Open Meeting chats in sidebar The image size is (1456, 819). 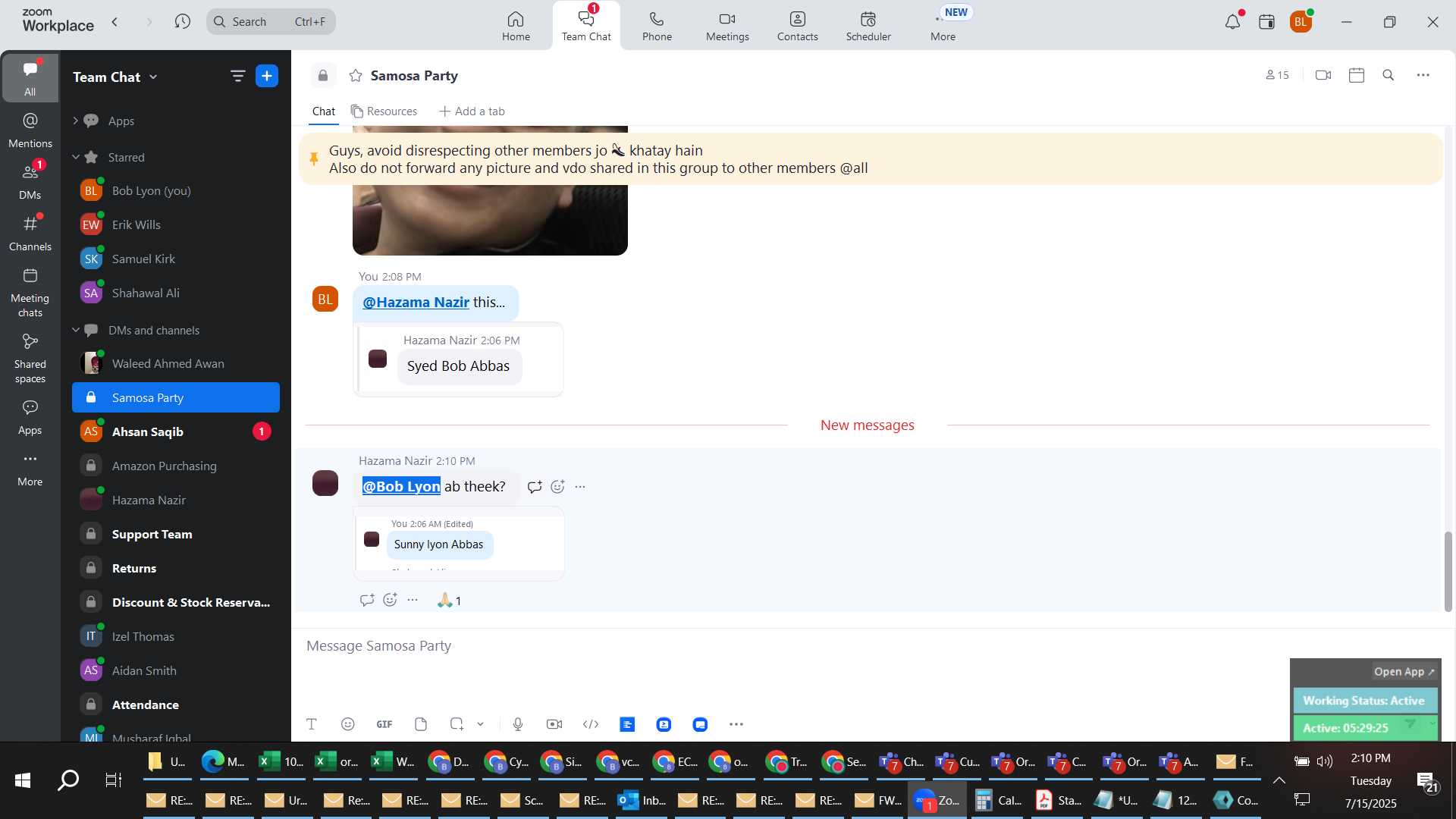(x=30, y=293)
